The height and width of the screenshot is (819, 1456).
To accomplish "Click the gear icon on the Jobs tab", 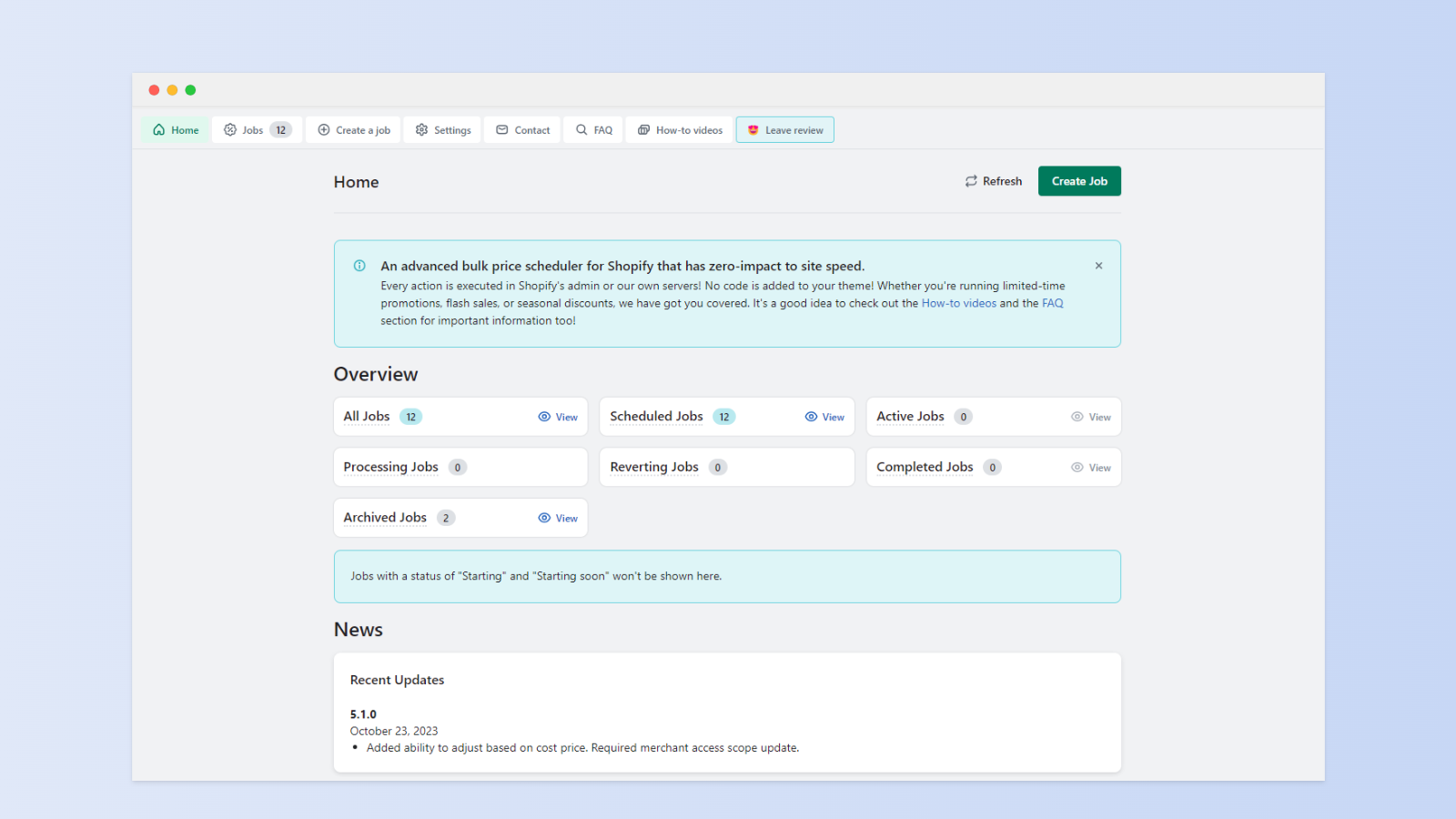I will click(x=230, y=129).
